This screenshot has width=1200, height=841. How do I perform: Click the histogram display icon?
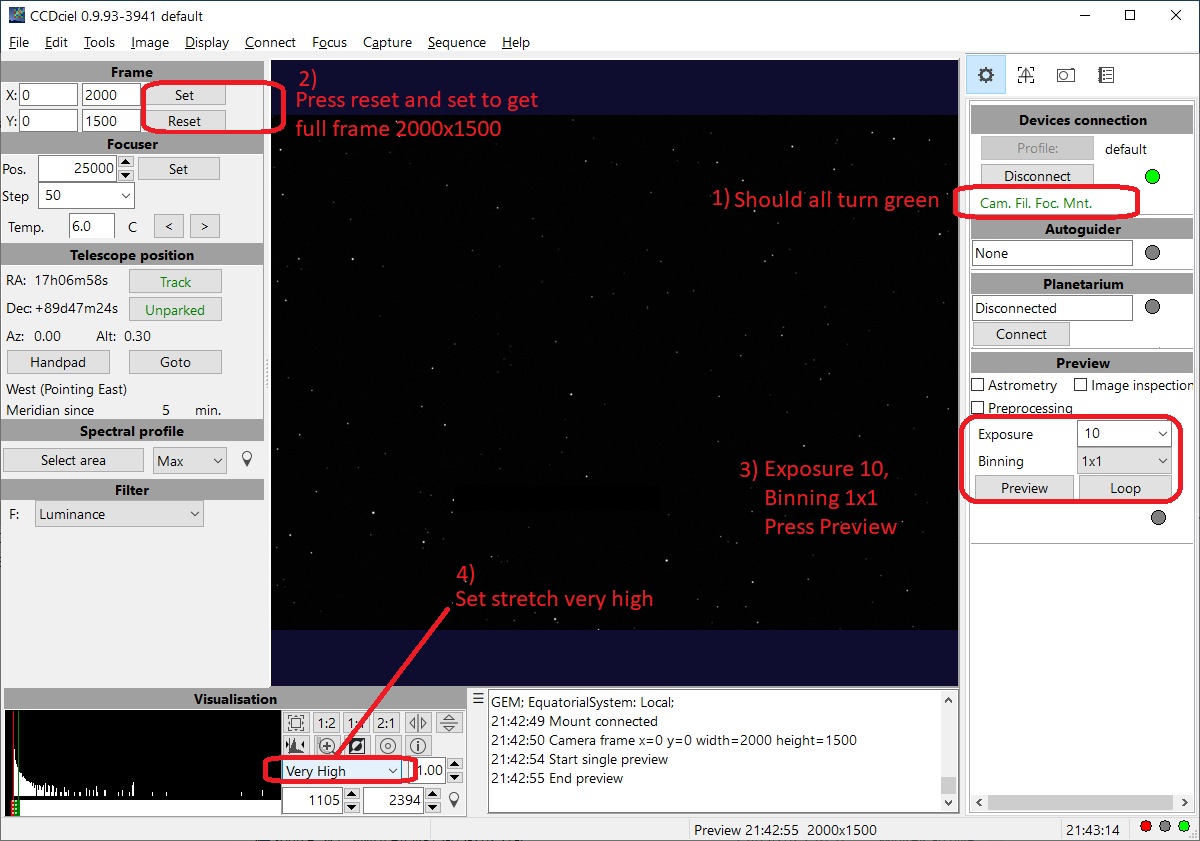click(296, 746)
